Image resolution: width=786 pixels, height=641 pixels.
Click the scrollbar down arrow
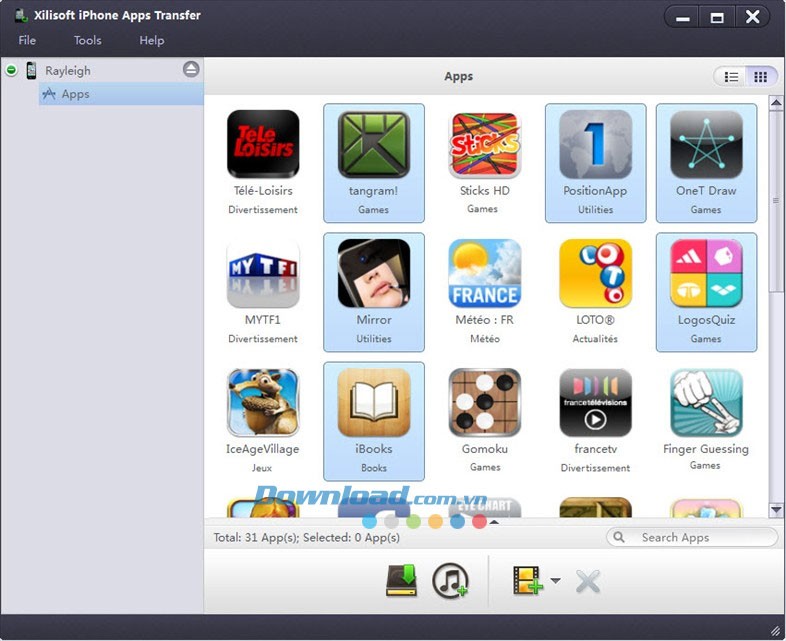coord(776,510)
